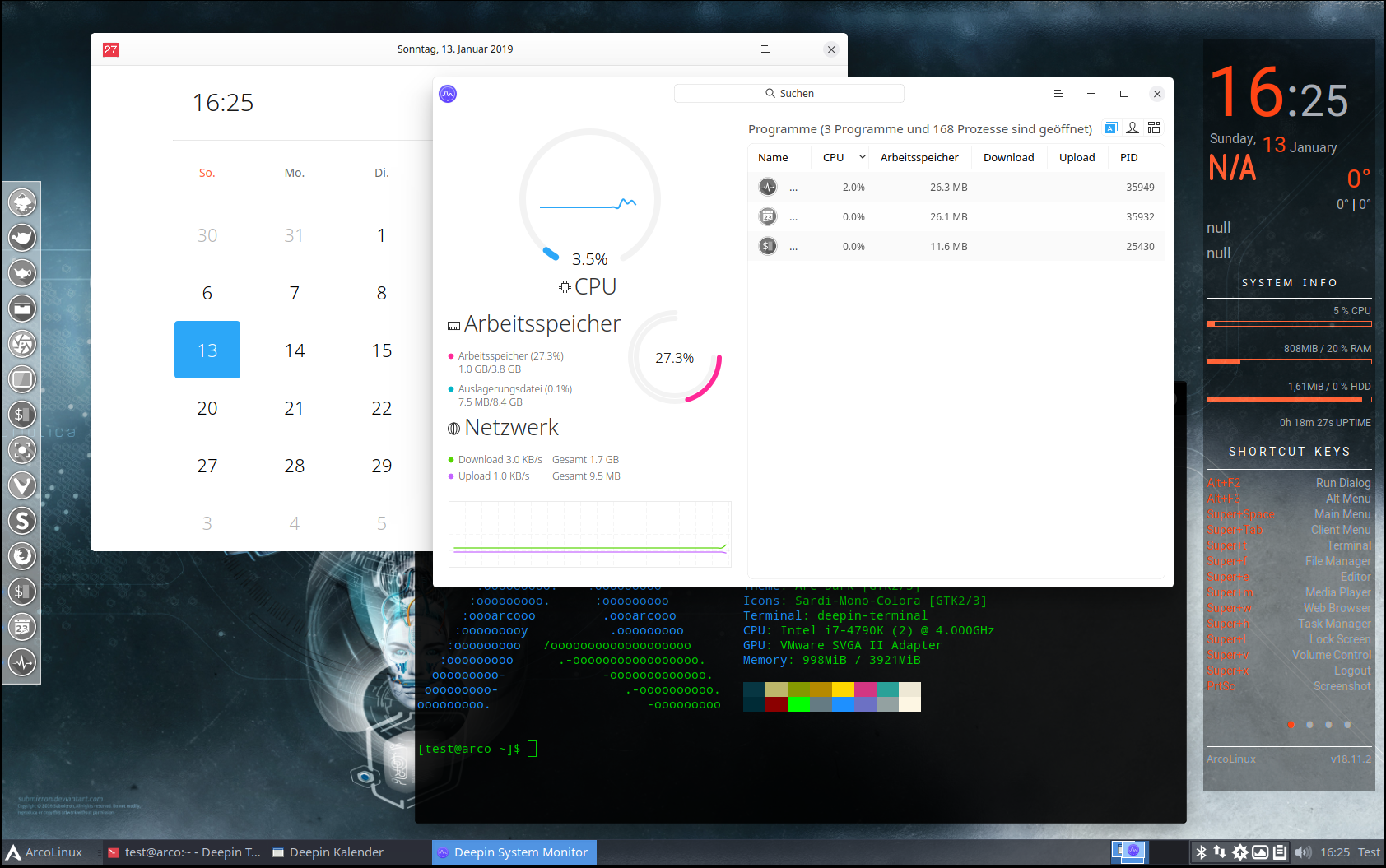Screen dimensions: 1386x868
Task: Click the Bluetooth tray icon
Action: [1201, 852]
